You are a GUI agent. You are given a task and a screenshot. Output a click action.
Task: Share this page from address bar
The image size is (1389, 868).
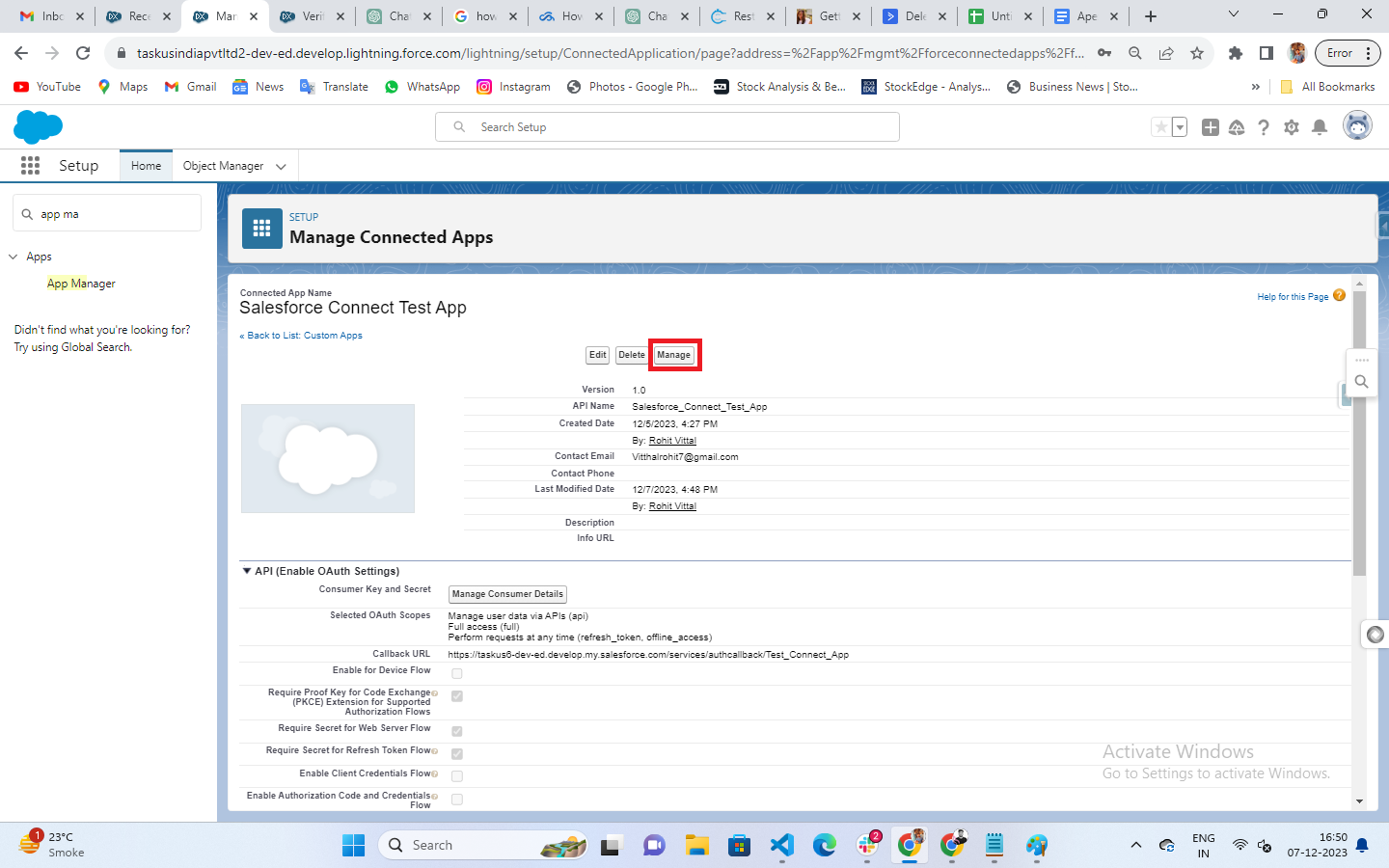(x=1166, y=53)
